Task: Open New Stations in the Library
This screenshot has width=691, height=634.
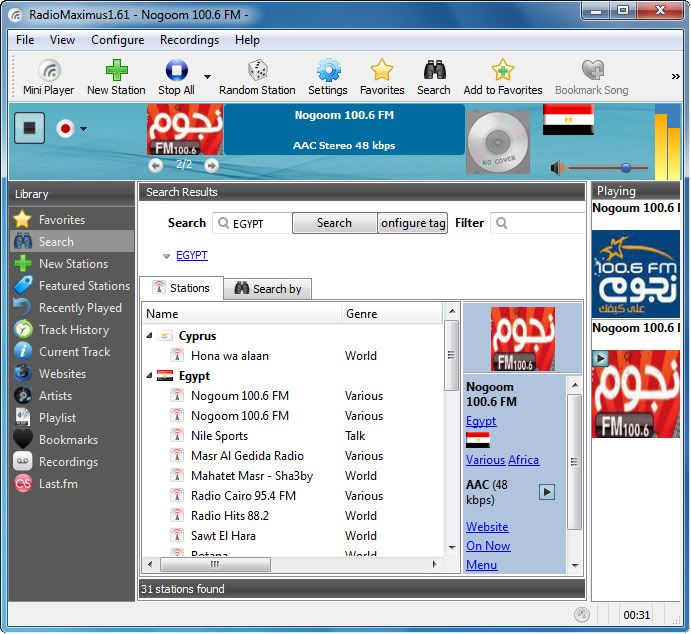Action: pyautogui.click(x=72, y=263)
